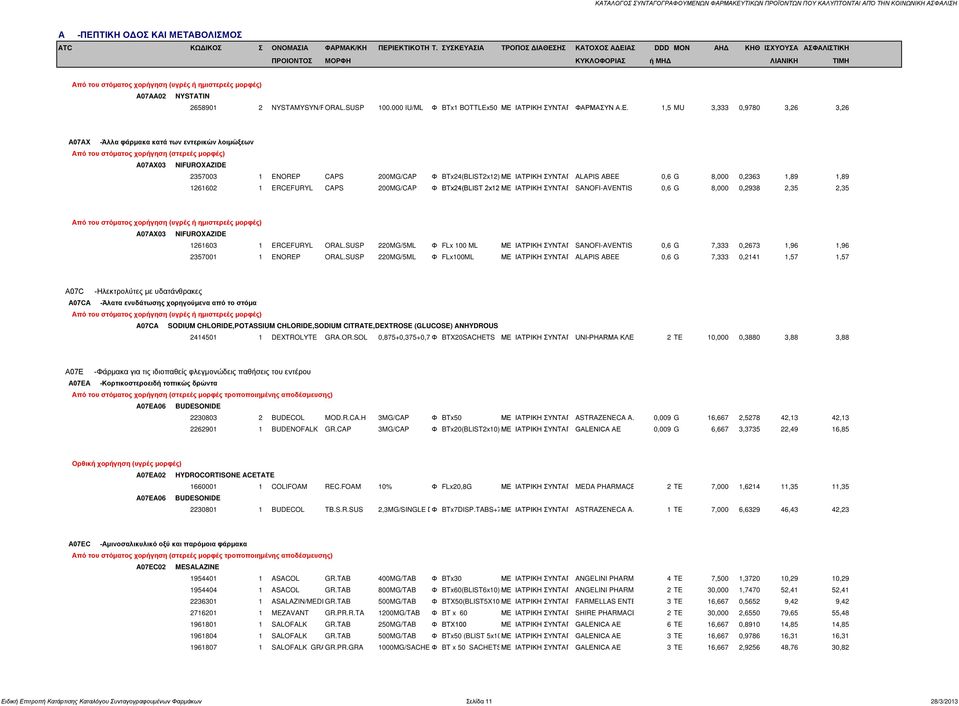
Task: Click price 46,43 for BUDECOL TB.S.R.SUS
Action: [789, 510]
